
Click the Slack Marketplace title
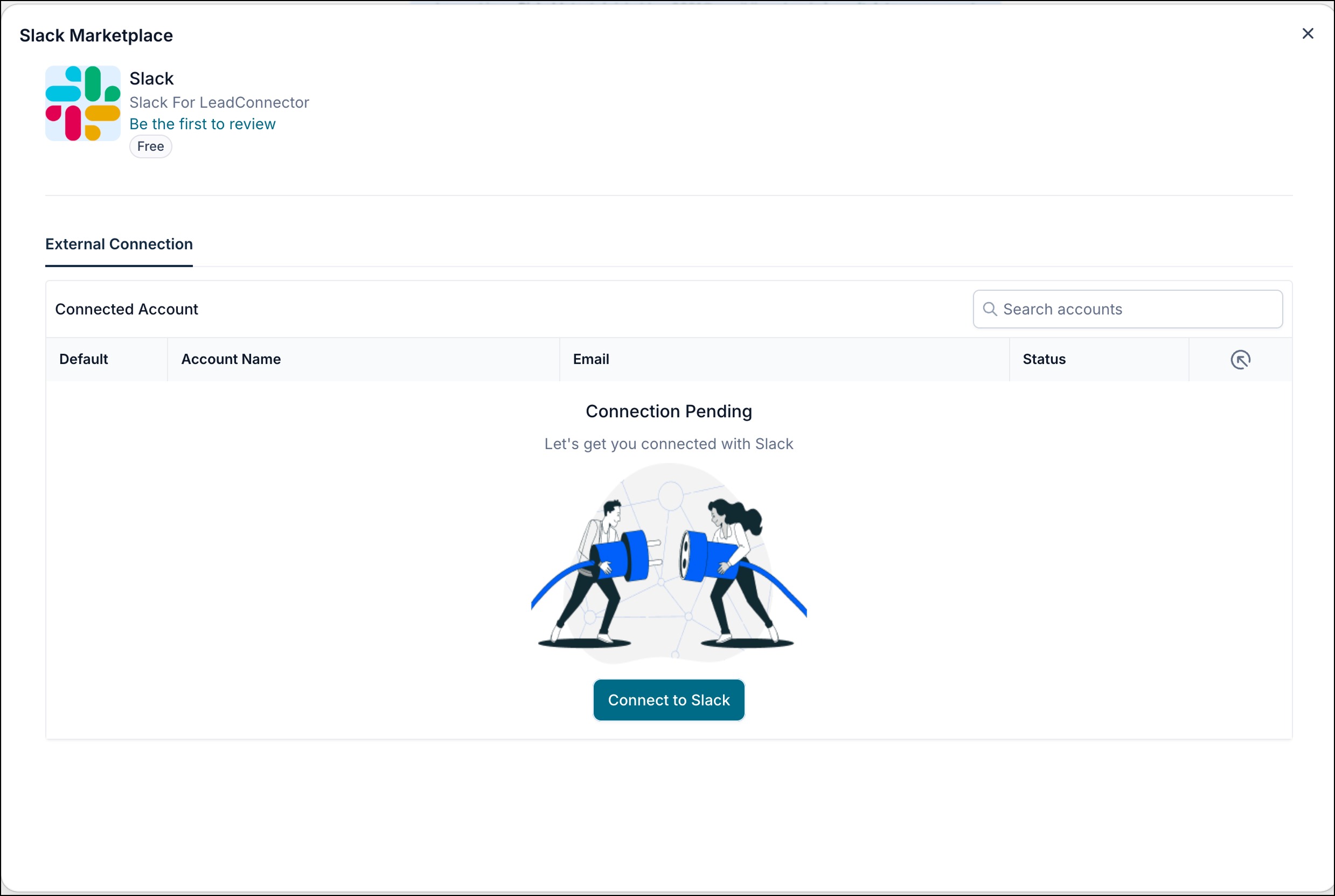[x=96, y=36]
